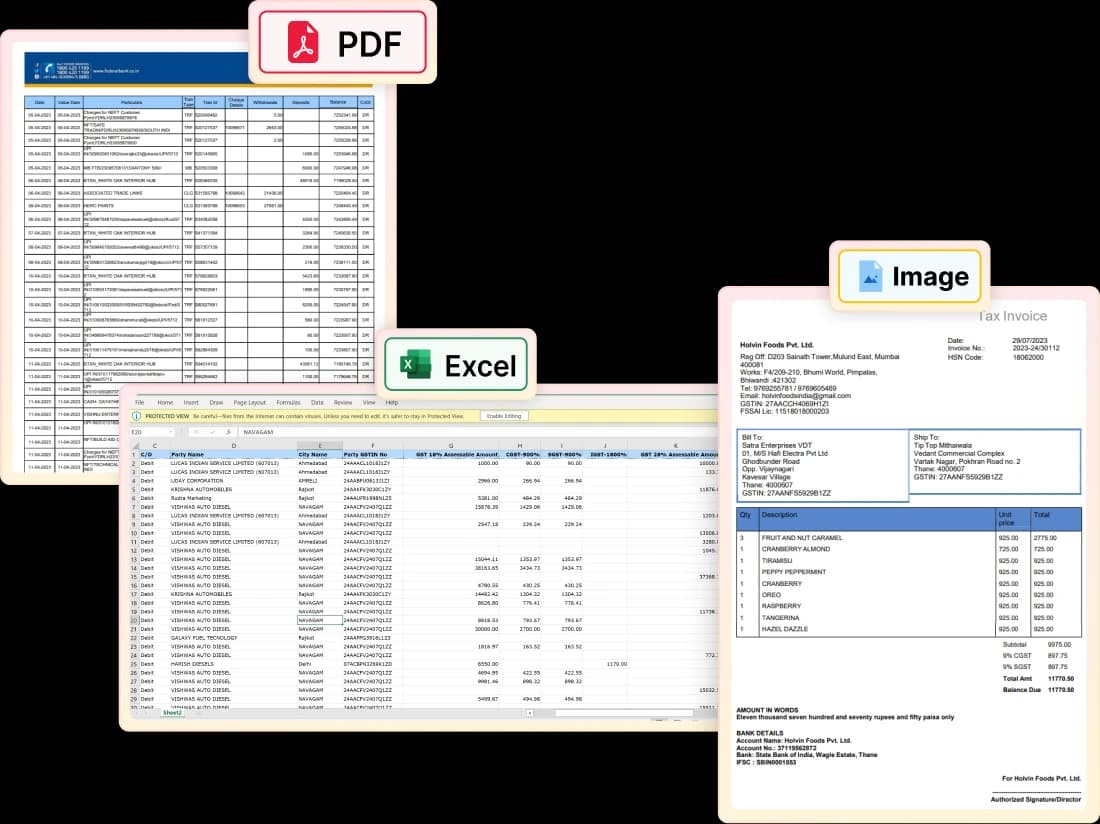Click the insert function fx icon
This screenshot has width=1100, height=824.
[x=229, y=432]
